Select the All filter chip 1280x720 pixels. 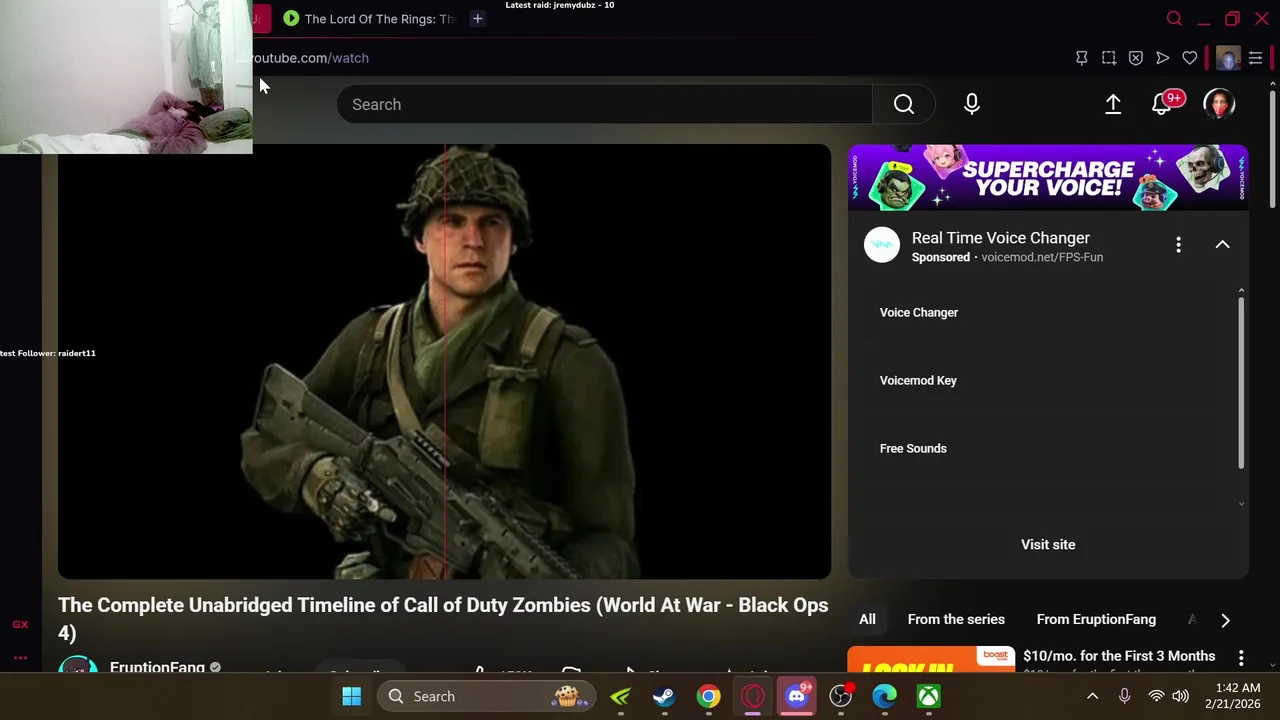[867, 619]
